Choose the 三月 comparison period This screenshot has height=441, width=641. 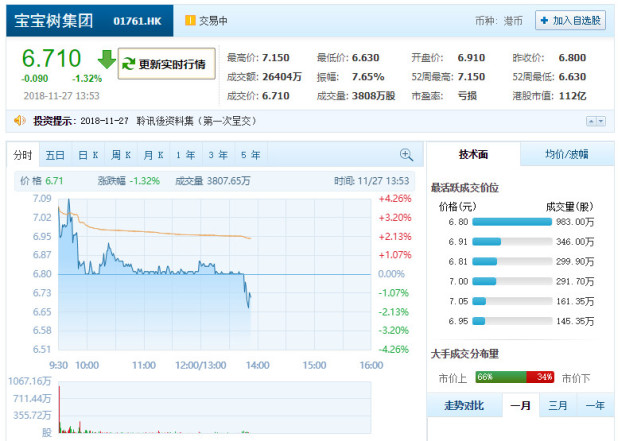558,405
